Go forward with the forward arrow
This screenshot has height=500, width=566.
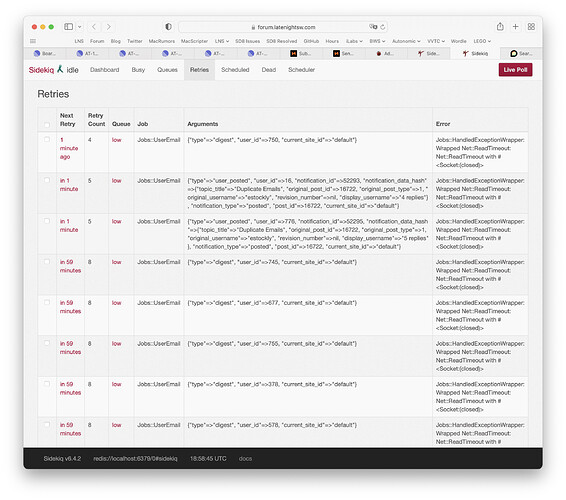109,27
